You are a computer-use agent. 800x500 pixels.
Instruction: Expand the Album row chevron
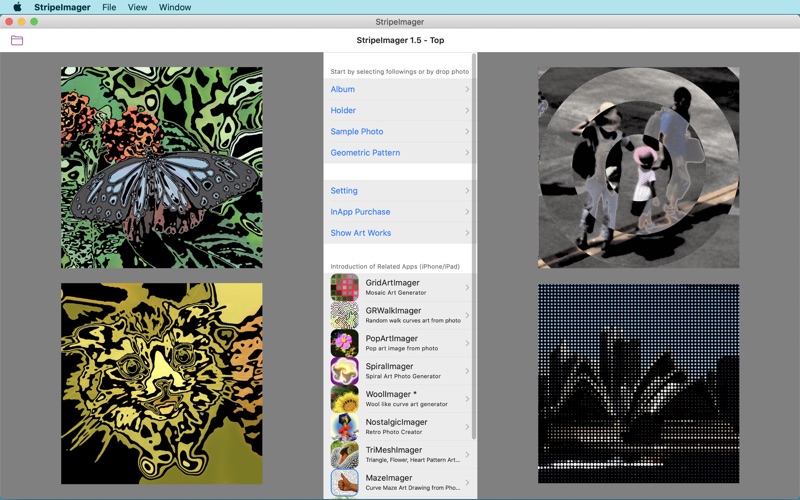(x=467, y=89)
